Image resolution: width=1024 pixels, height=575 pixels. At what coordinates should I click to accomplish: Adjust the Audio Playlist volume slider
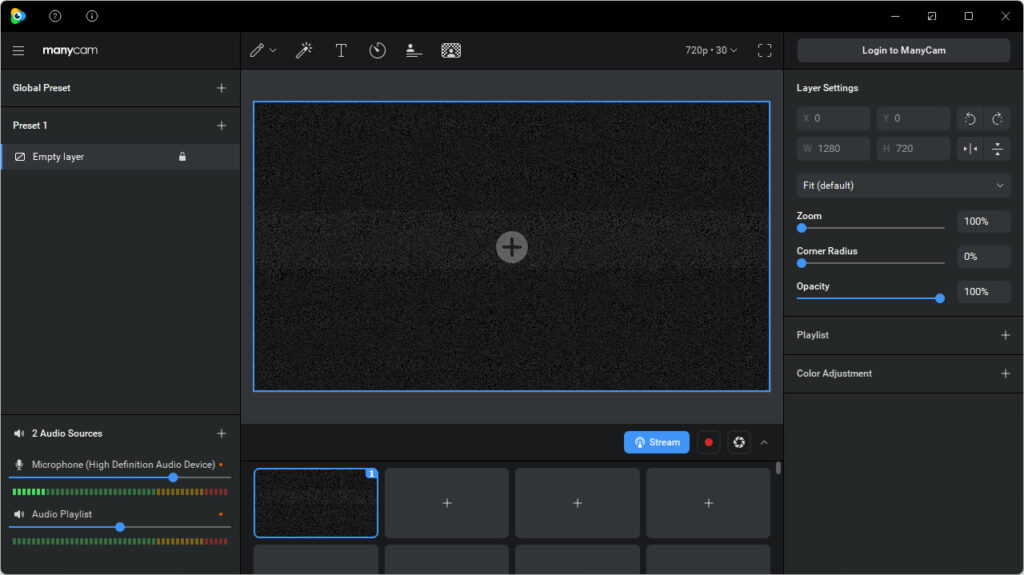pos(120,527)
